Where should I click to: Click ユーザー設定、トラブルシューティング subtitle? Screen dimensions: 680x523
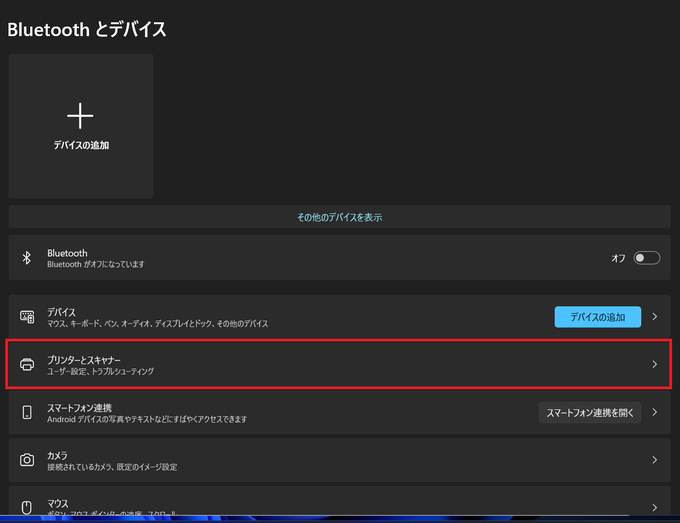pos(101,371)
